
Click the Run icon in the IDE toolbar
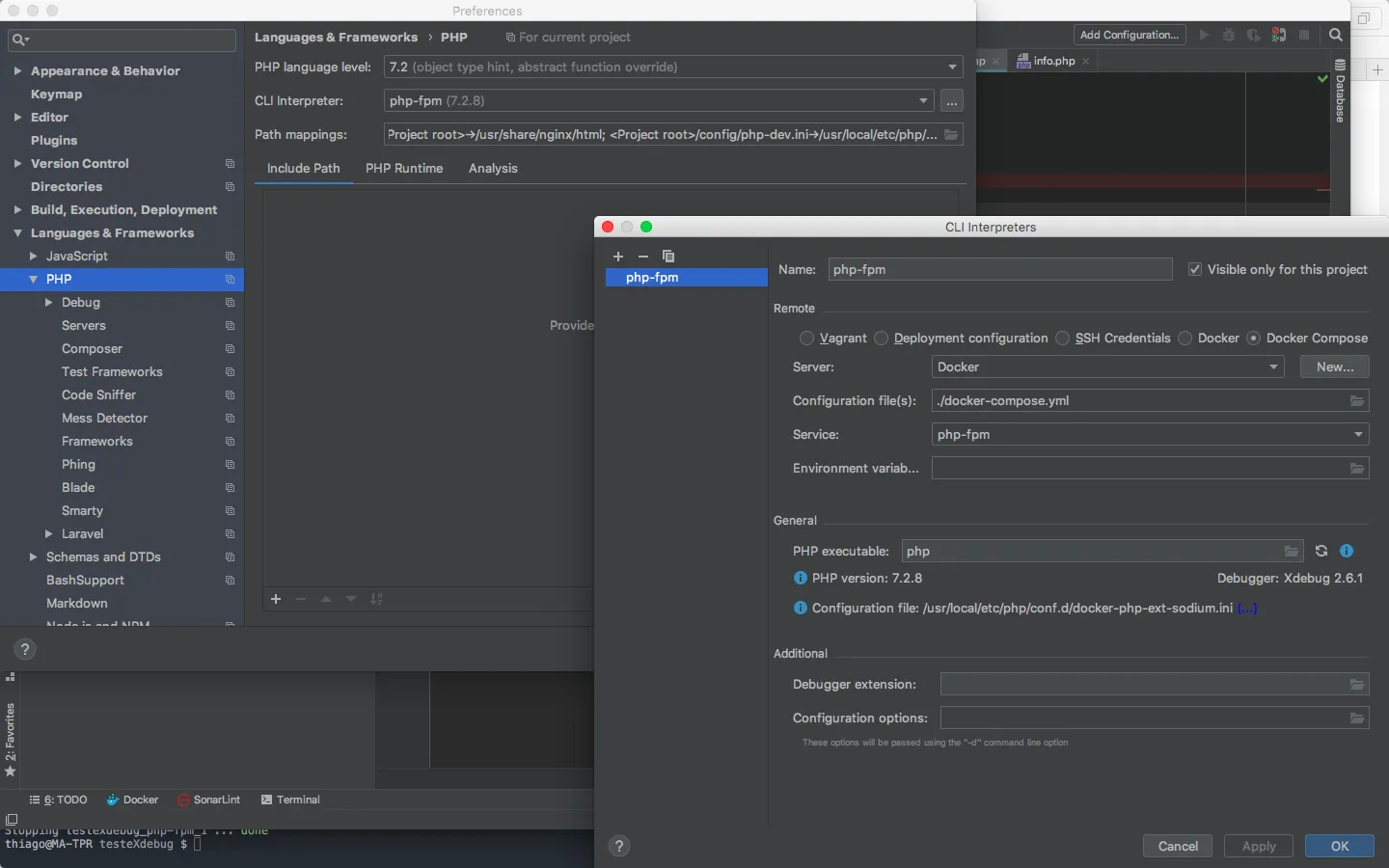(x=1204, y=35)
